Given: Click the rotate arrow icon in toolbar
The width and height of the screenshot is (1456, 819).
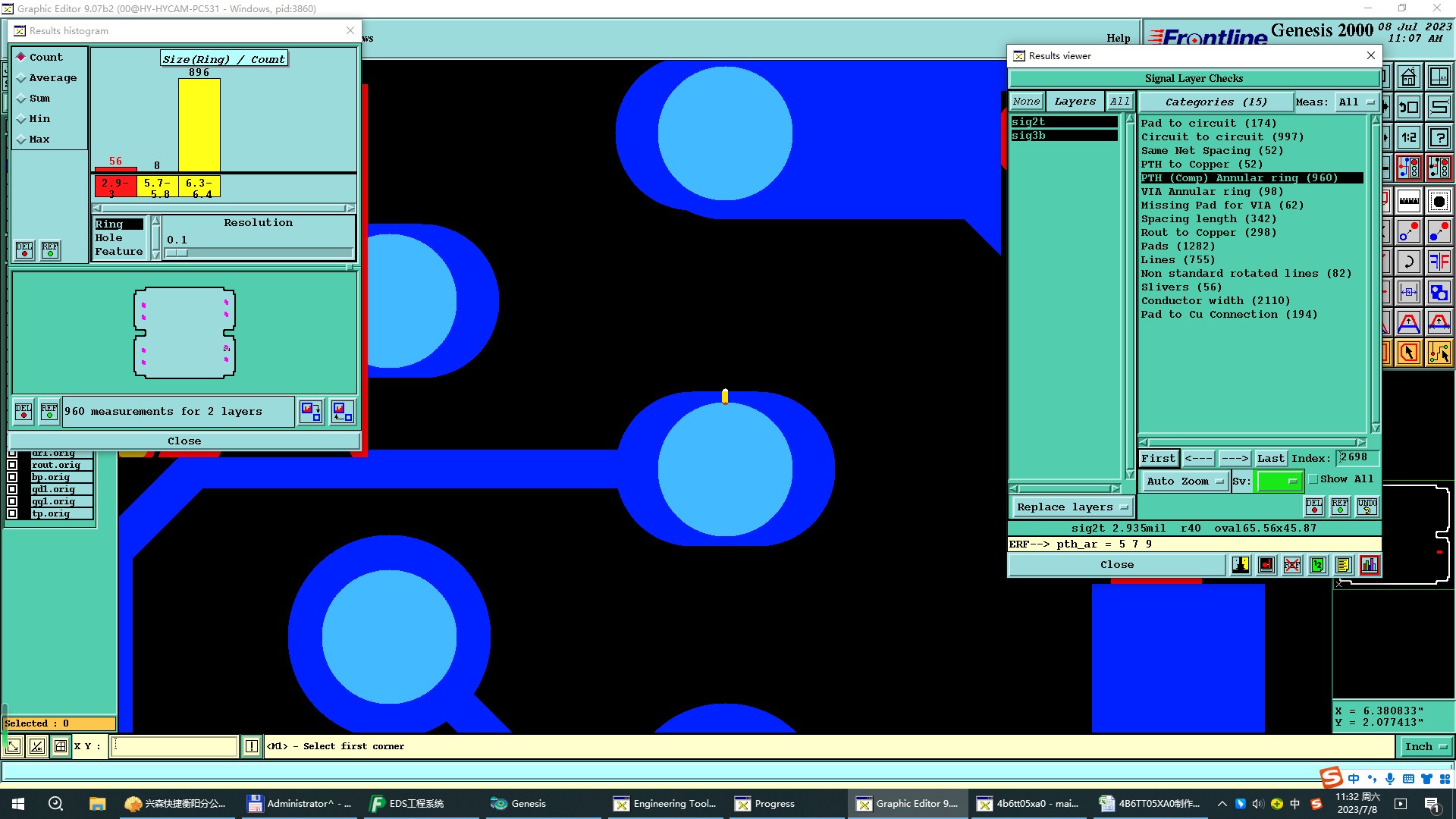Looking at the screenshot, I should click(x=1408, y=262).
